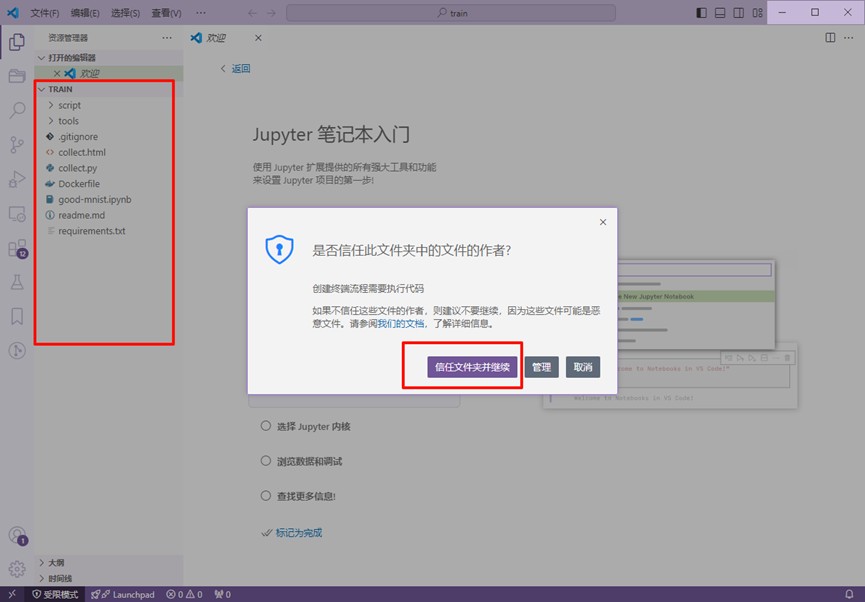Open the File menu
Image resolution: width=865 pixels, height=602 pixels.
coord(45,13)
